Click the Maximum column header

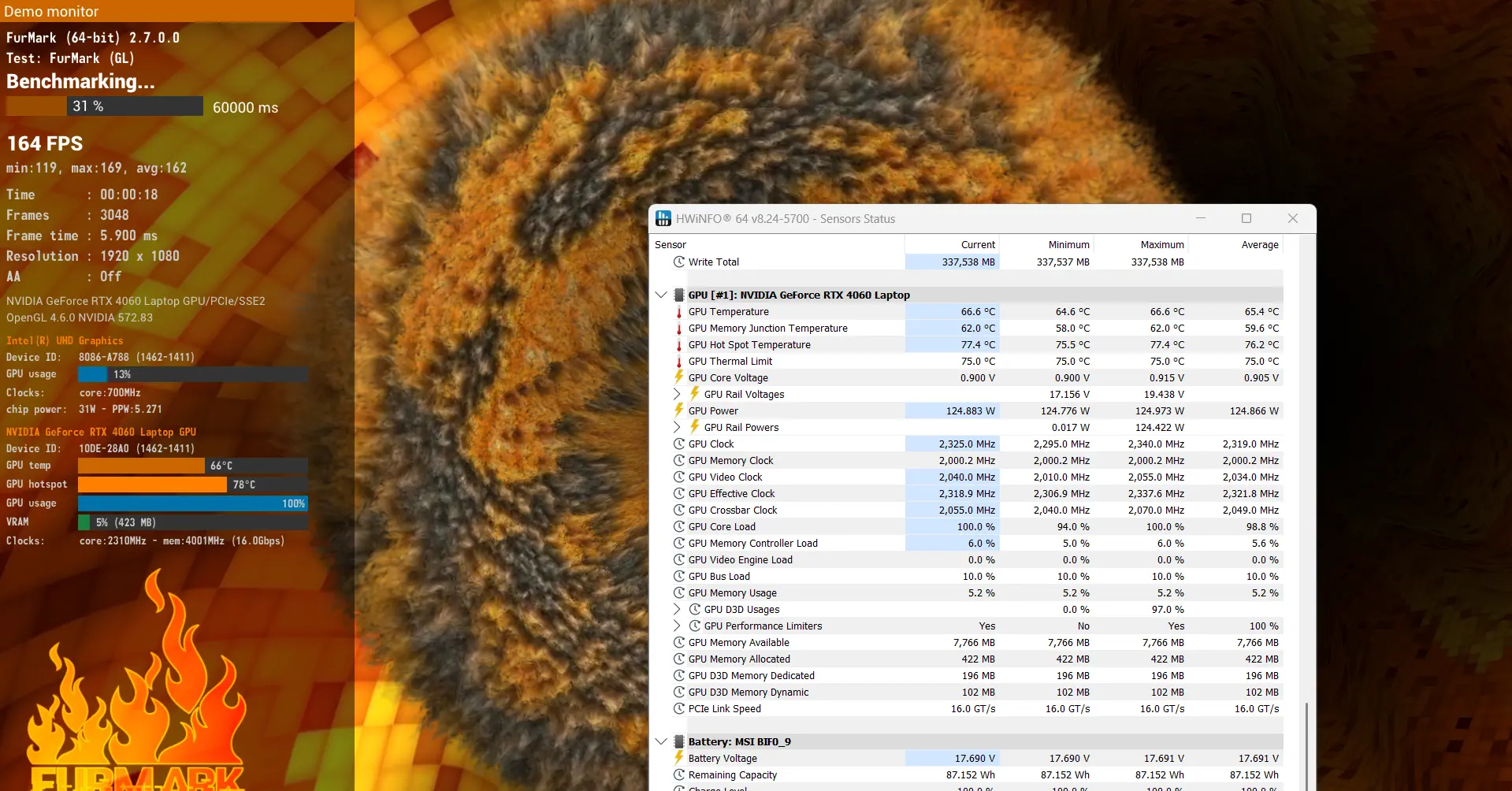tap(1141, 245)
